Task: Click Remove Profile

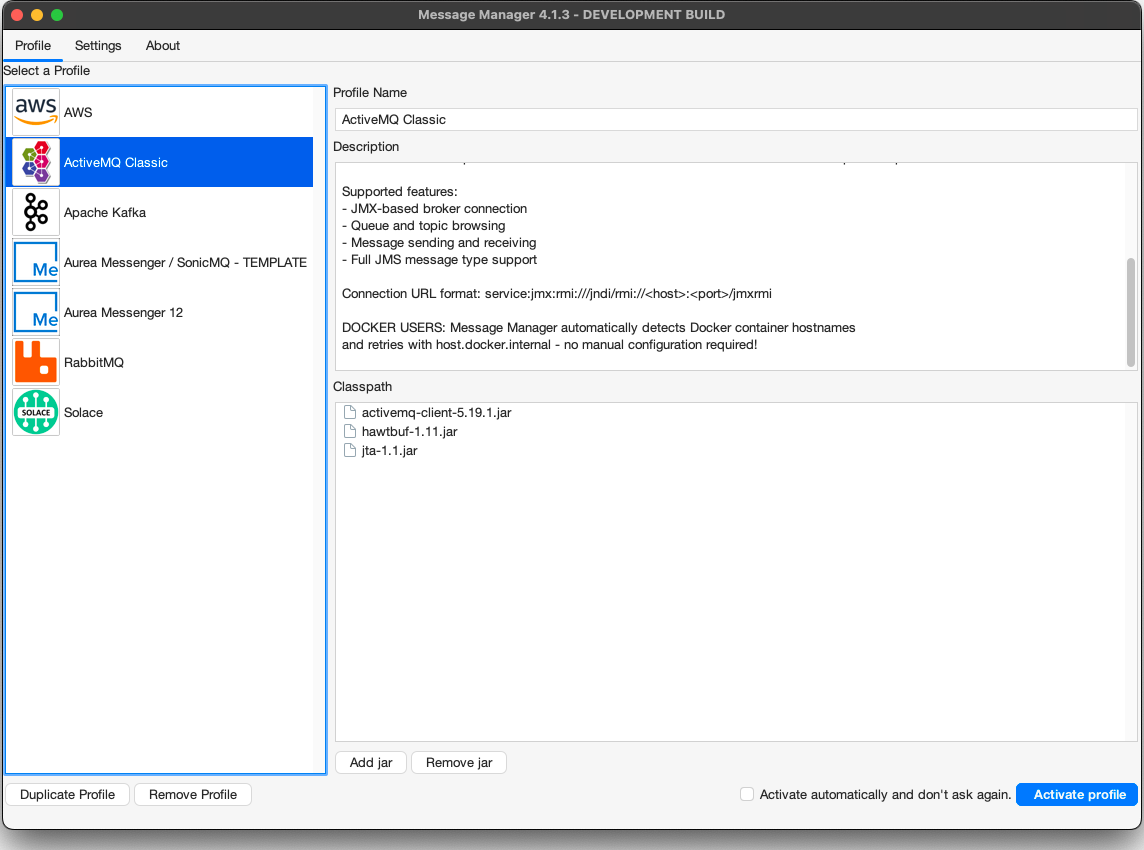Action: coord(192,794)
